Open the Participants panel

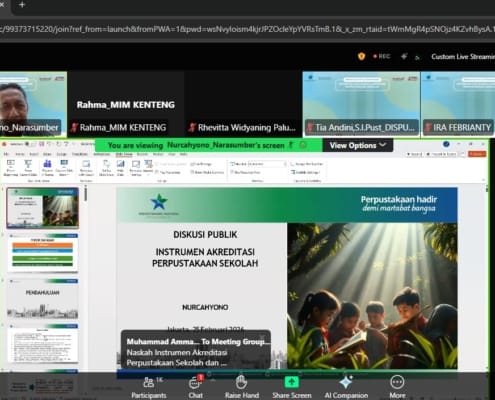149,387
